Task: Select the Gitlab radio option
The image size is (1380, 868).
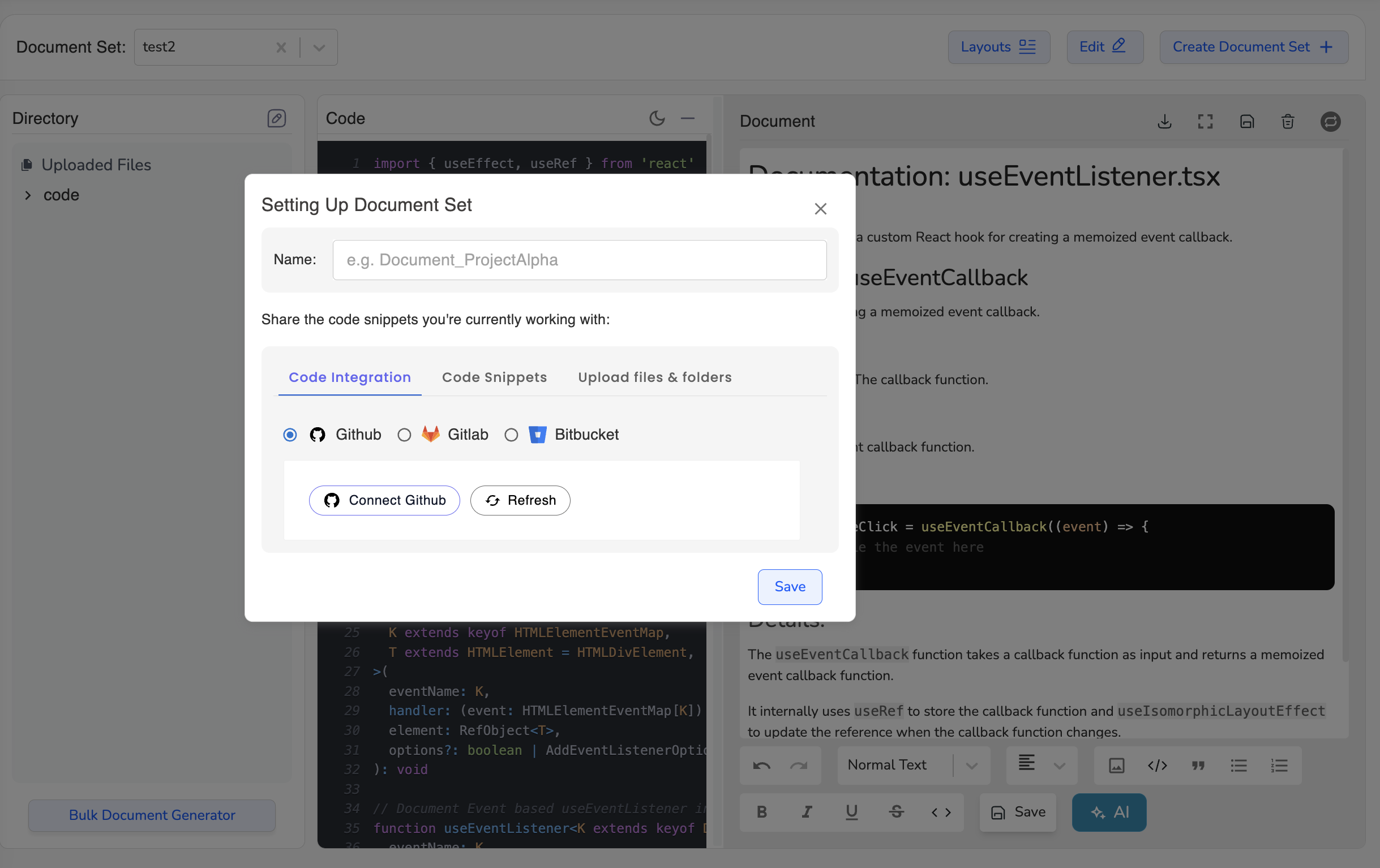Action: 404,435
